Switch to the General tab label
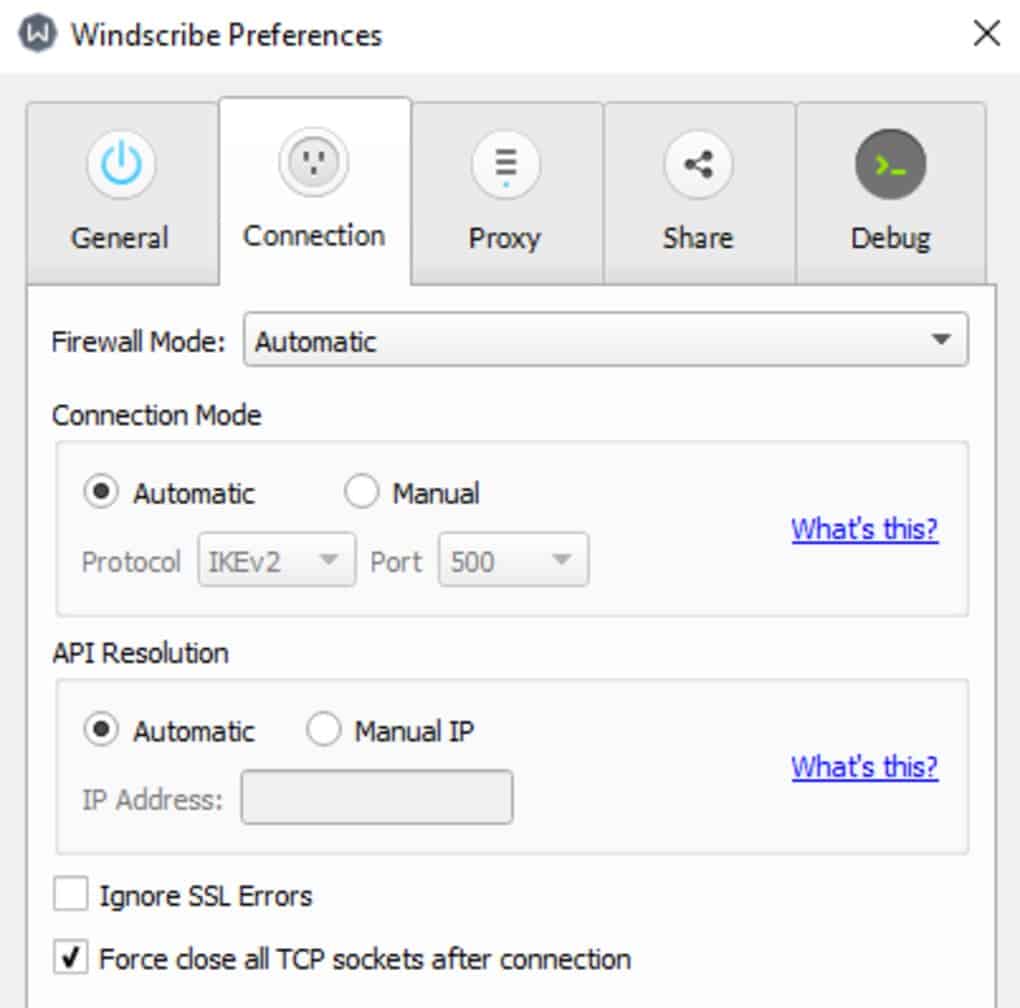 [x=120, y=238]
